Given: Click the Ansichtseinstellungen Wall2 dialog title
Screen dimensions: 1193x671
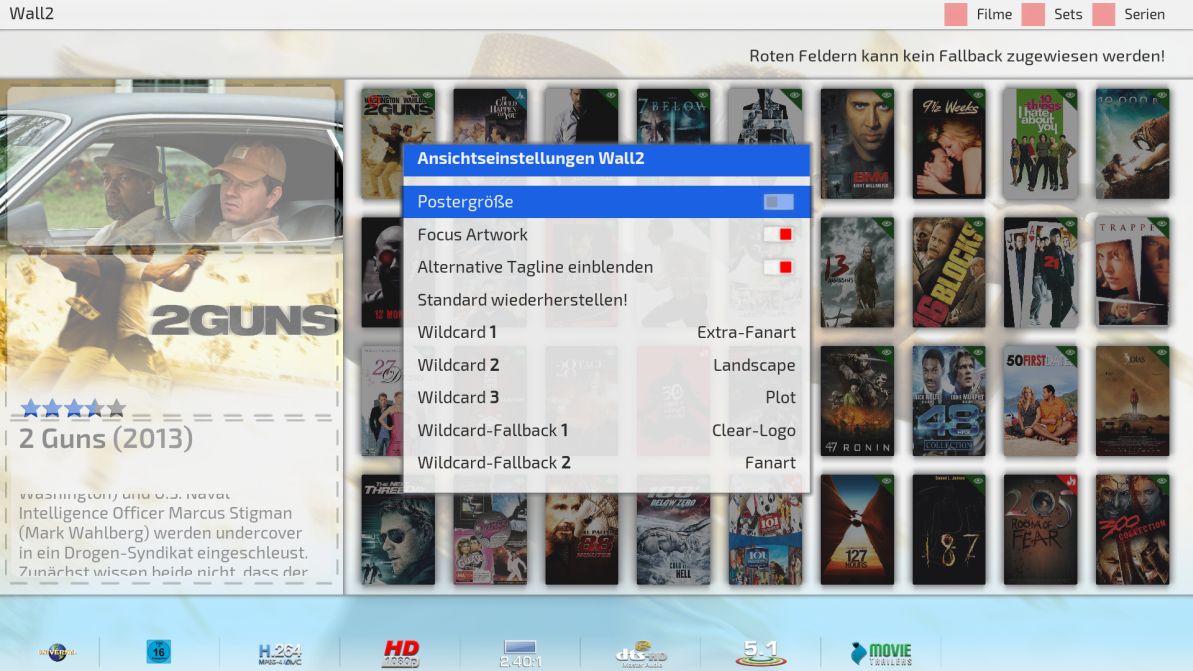Looking at the screenshot, I should pos(530,158).
